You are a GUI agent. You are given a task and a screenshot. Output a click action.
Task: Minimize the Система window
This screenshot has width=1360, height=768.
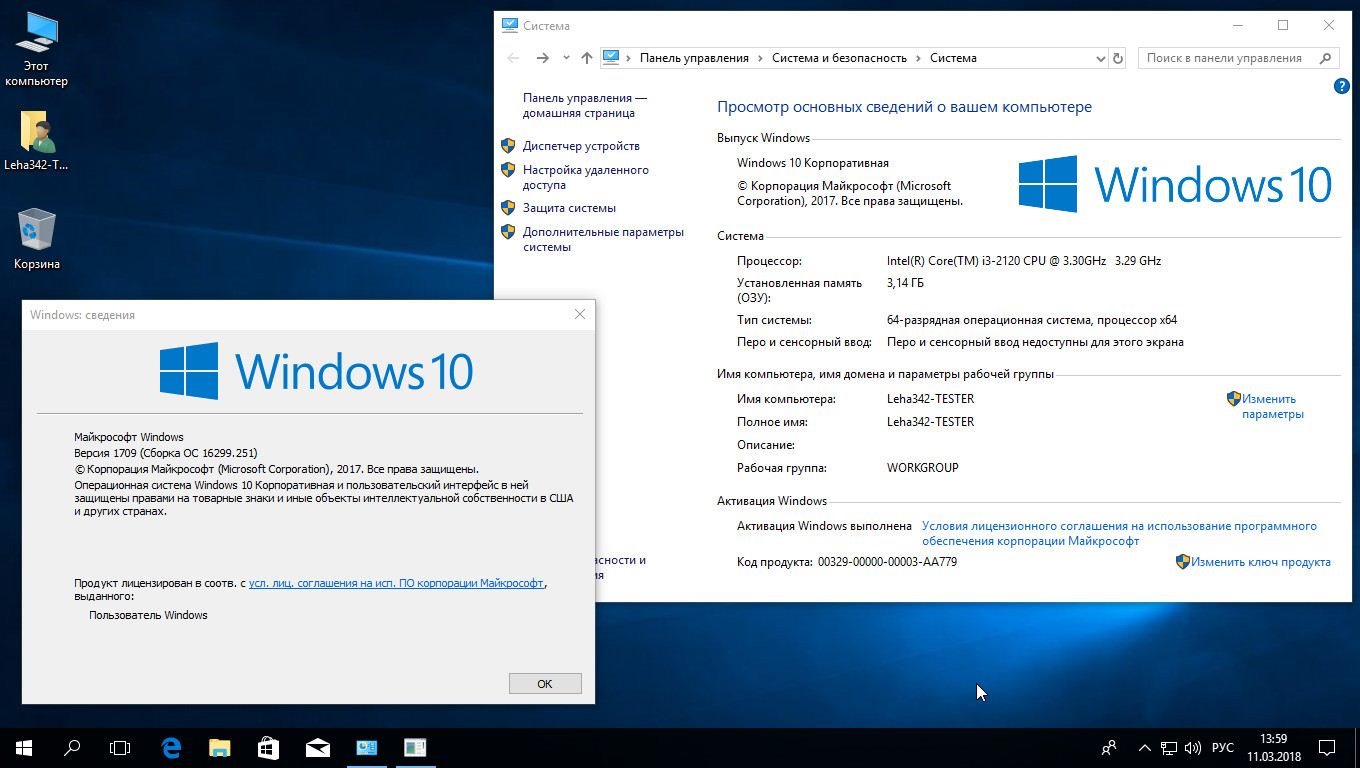(x=1237, y=25)
